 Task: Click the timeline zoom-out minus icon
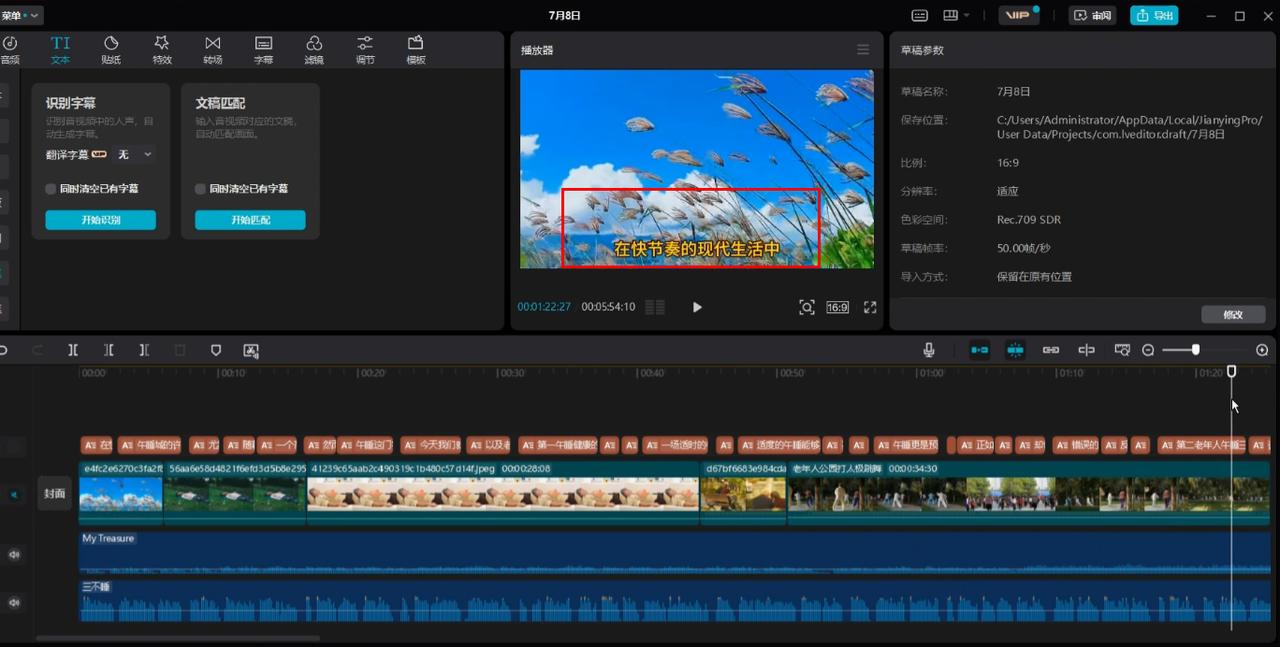click(x=1148, y=350)
